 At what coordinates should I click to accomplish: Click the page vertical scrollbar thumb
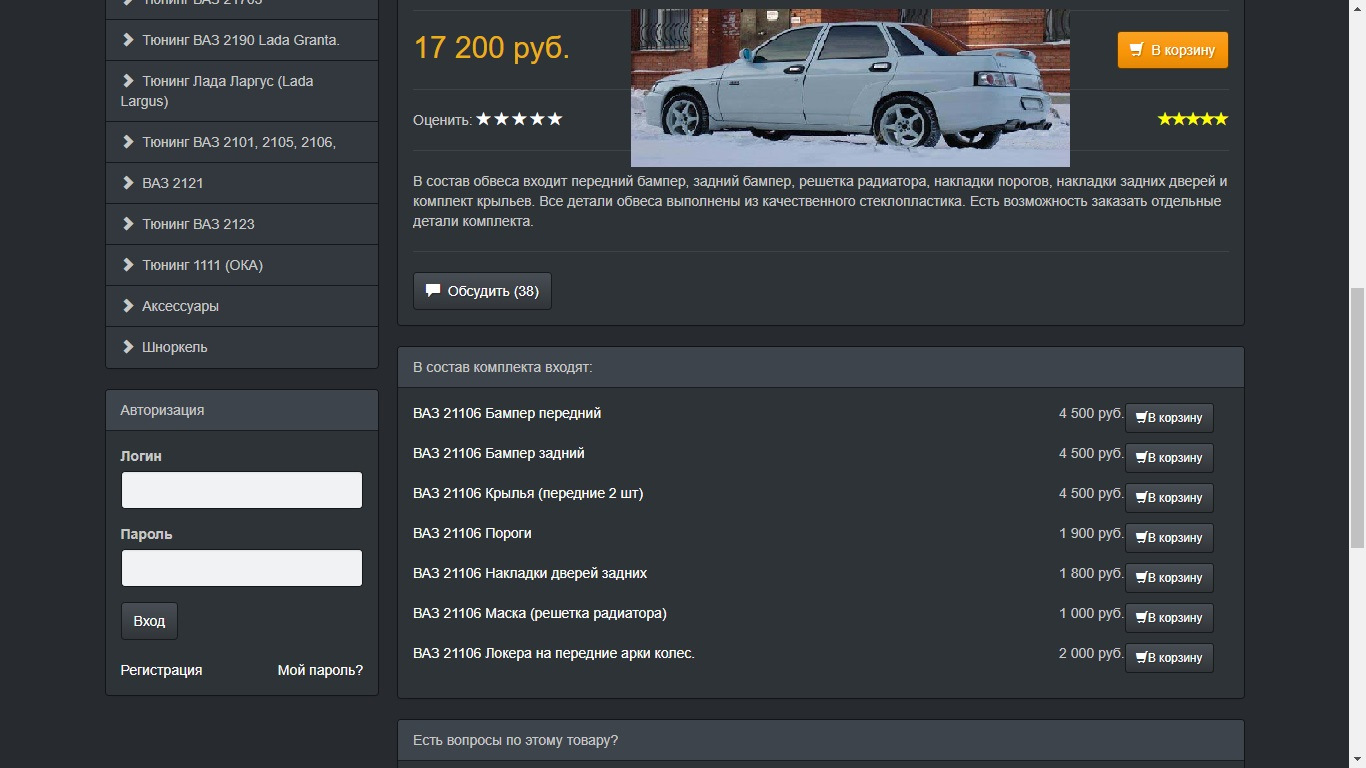click(x=1357, y=417)
